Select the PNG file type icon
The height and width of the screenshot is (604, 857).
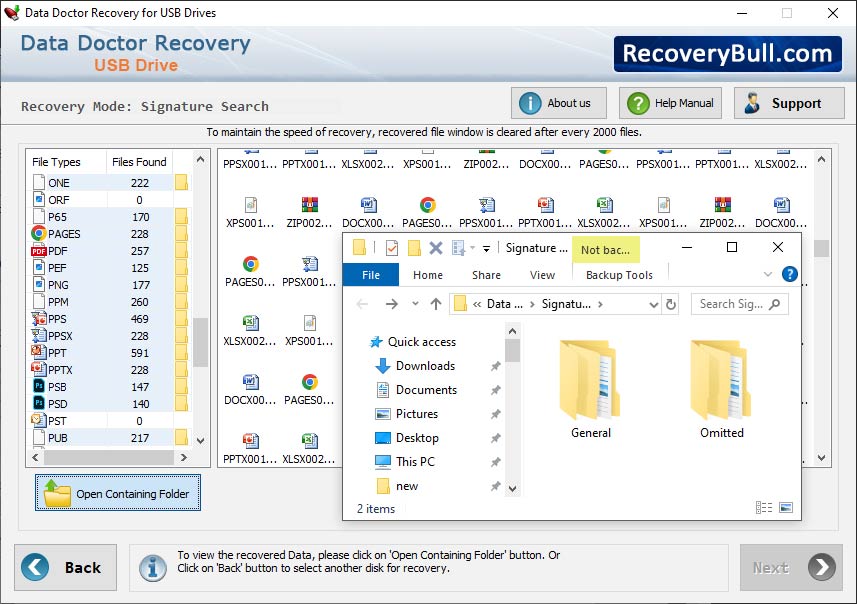click(39, 284)
